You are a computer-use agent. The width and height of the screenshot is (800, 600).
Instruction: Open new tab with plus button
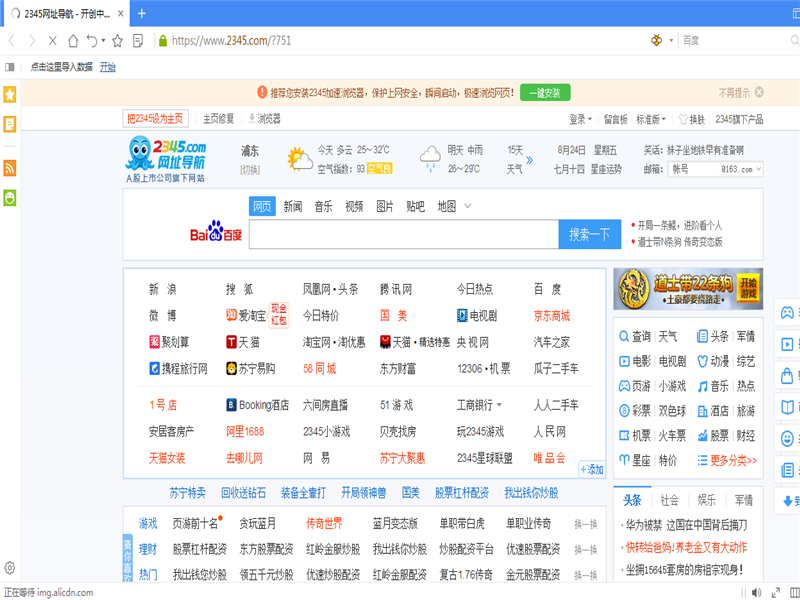tap(142, 13)
